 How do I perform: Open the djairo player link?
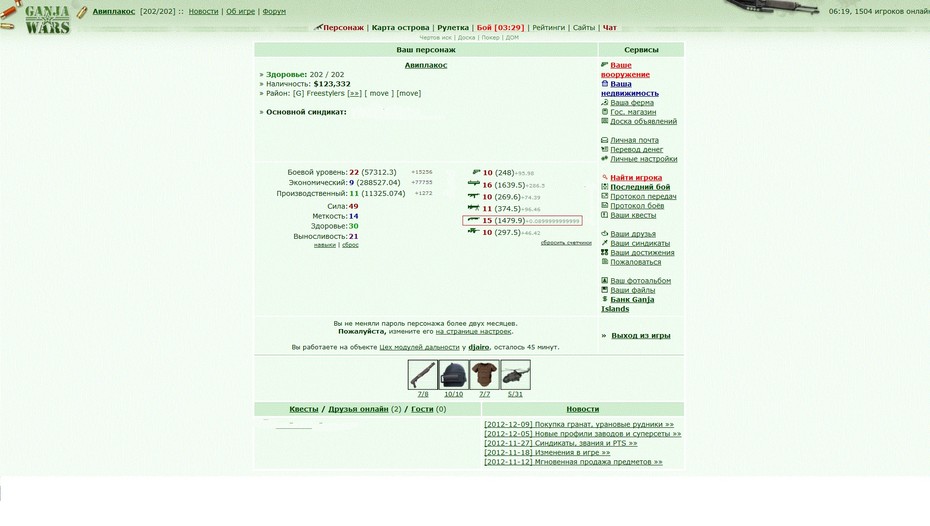(479, 347)
